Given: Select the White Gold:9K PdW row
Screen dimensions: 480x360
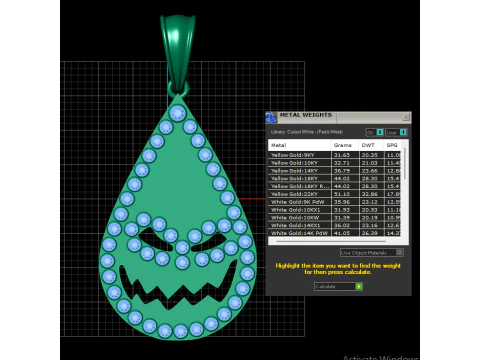Looking at the screenshot, I should point(335,202).
